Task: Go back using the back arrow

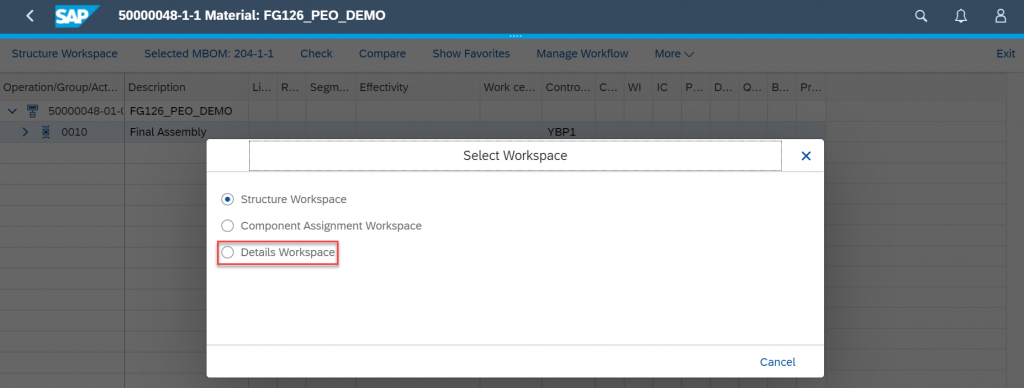Action: pyautogui.click(x=29, y=16)
